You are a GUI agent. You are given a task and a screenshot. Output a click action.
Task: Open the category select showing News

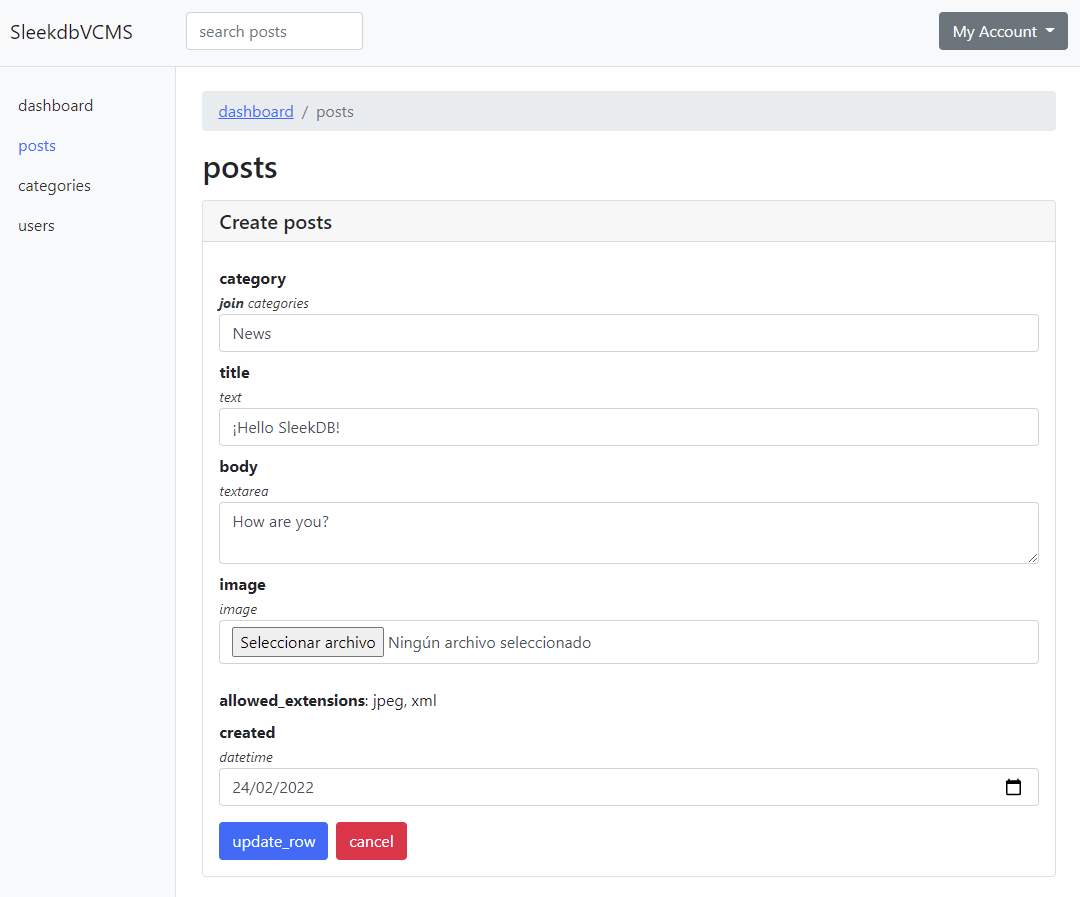point(628,333)
